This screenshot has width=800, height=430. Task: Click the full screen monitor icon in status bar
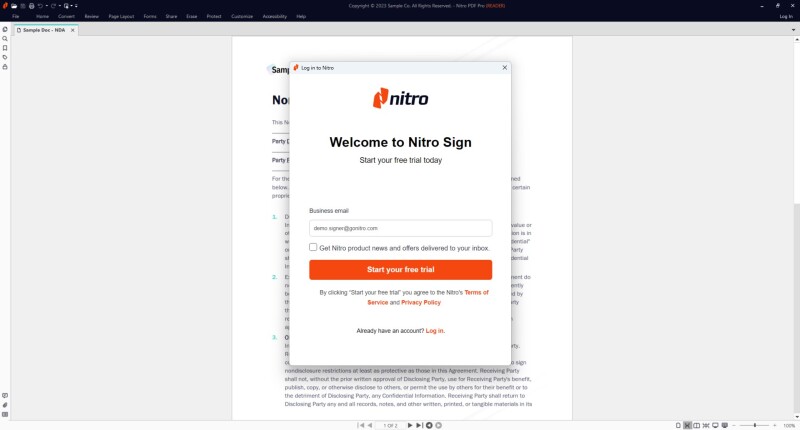pos(715,425)
